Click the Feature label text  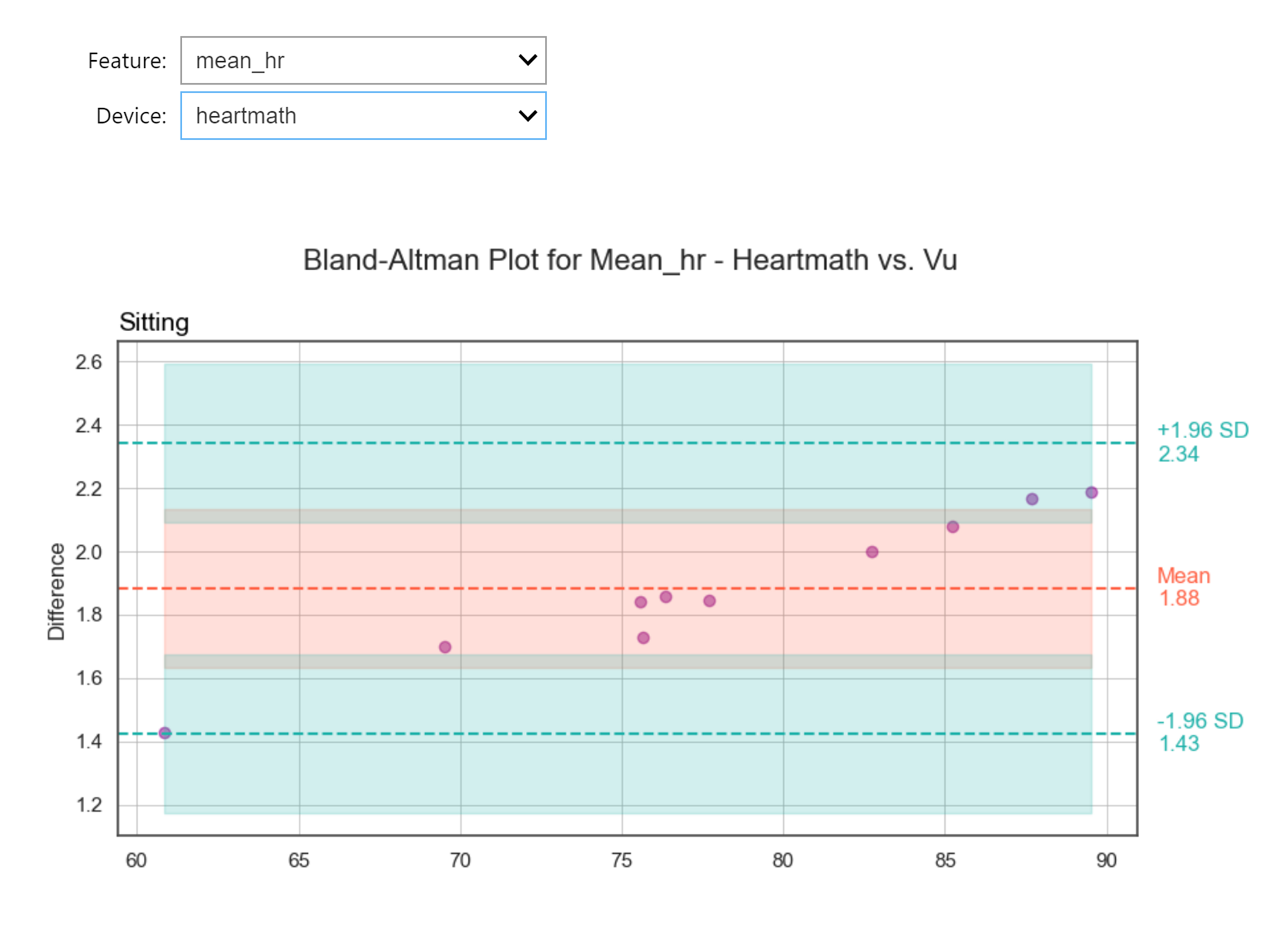click(x=127, y=61)
